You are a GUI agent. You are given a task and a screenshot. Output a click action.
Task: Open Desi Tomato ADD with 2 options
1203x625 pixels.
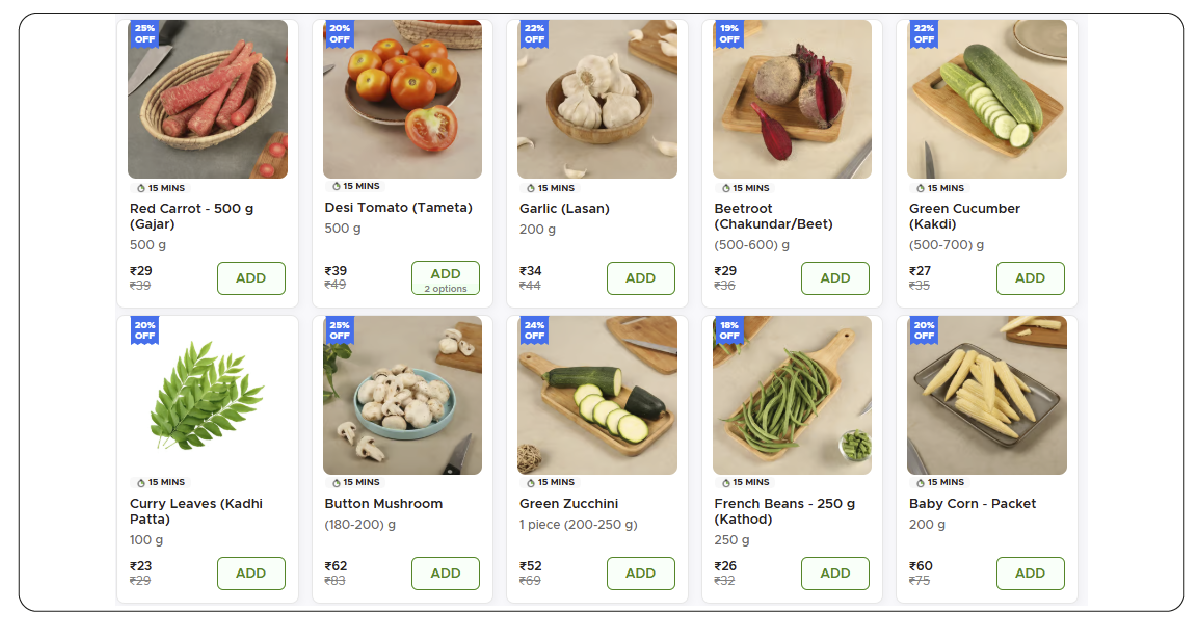tap(445, 278)
